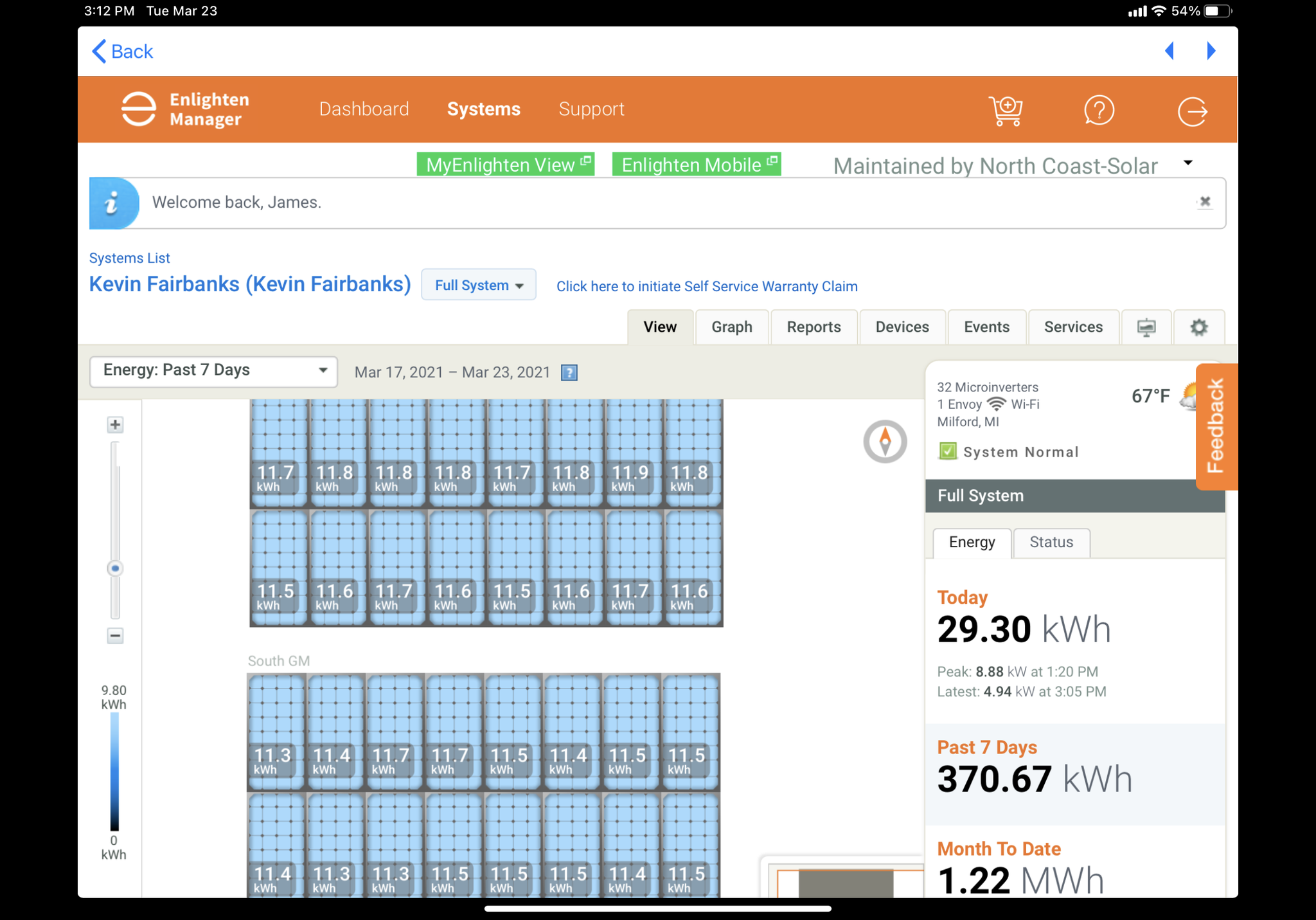Open MyEnlighten View button
The height and width of the screenshot is (920, 1316).
tap(506, 165)
